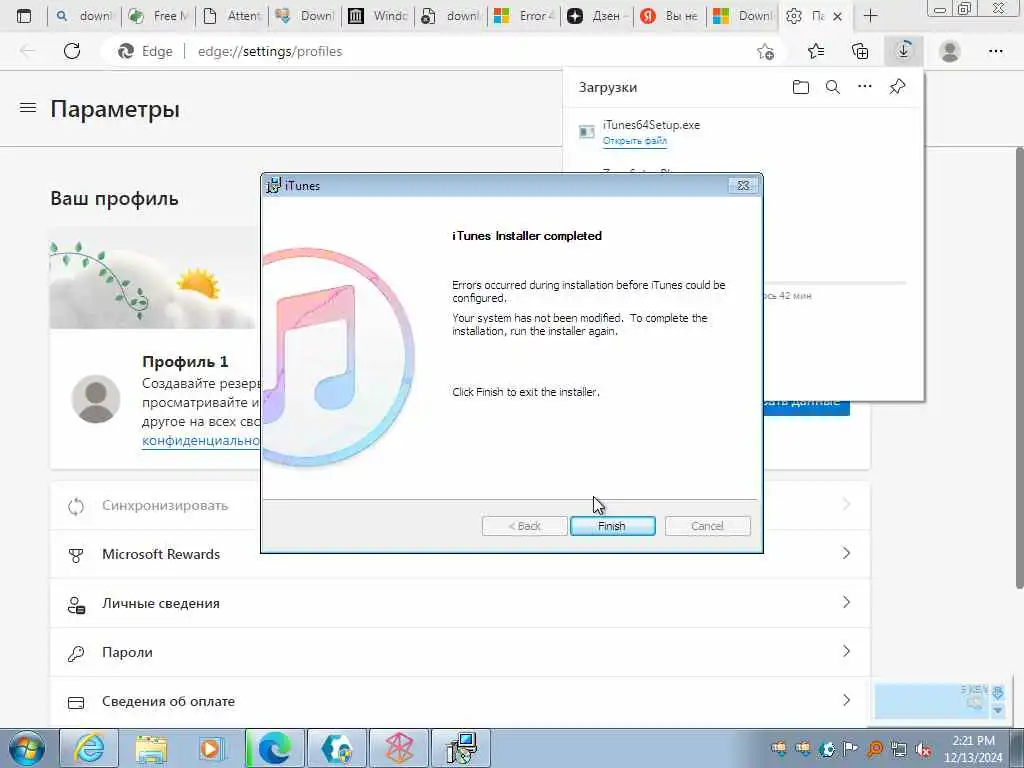This screenshot has height=768, width=1024.
Task: Switch to the 'Attent' tab
Action: click(232, 16)
